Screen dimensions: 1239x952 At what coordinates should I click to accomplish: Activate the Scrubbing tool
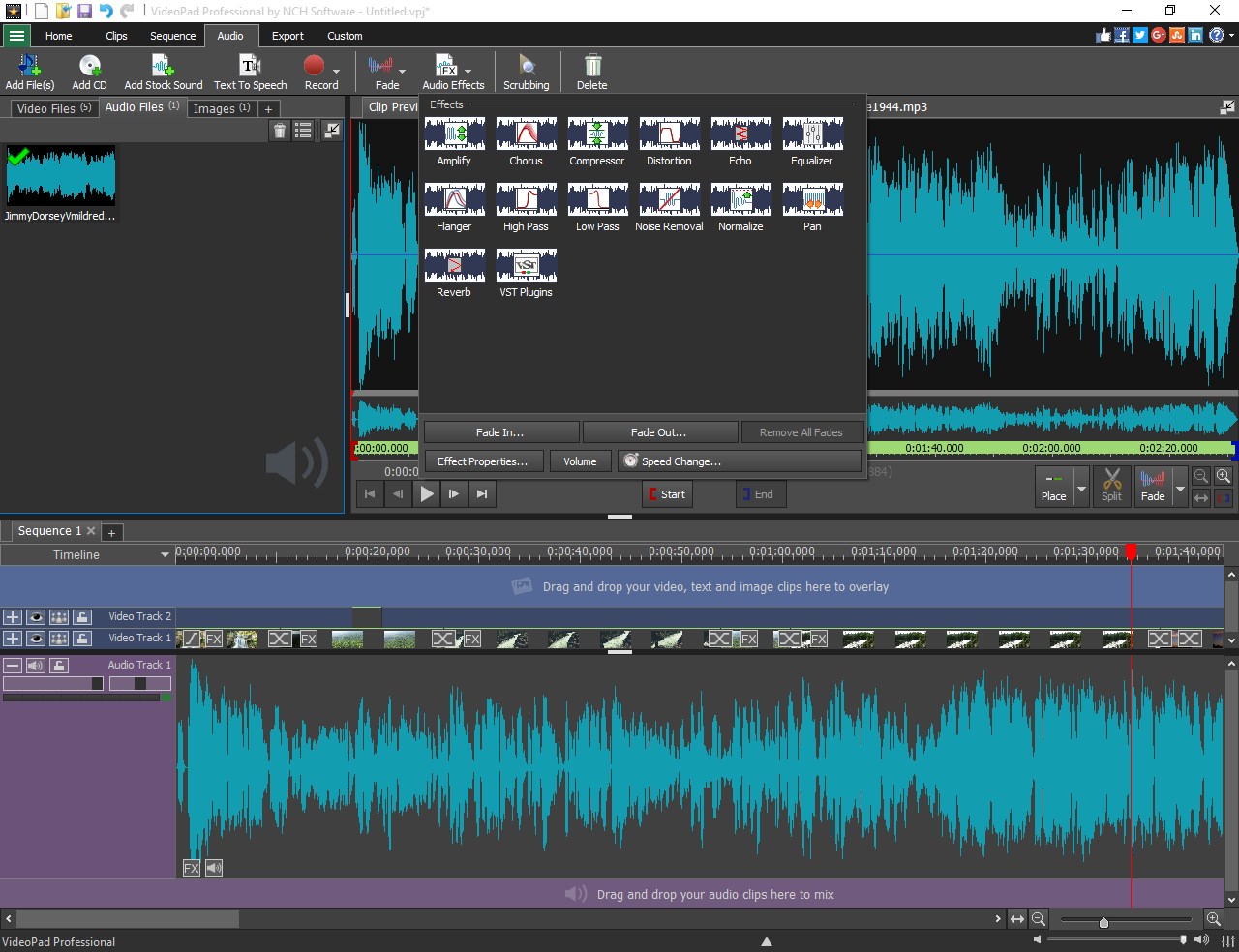coord(526,71)
